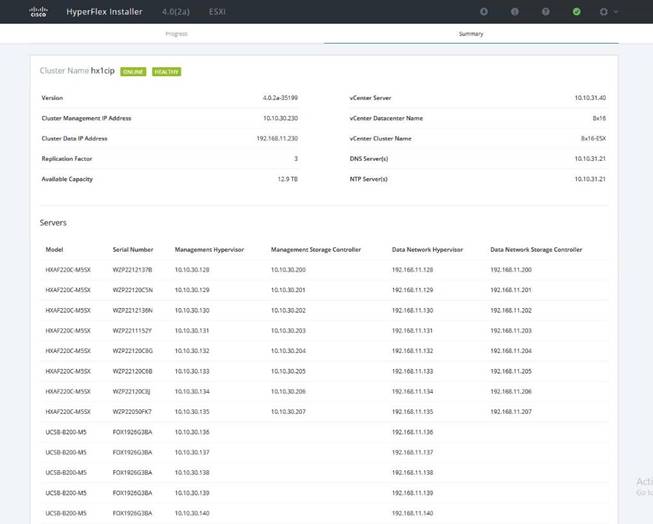Click vCenter Server value 10.10.31.40
Viewport: 653px width, 524px height.
coord(590,98)
